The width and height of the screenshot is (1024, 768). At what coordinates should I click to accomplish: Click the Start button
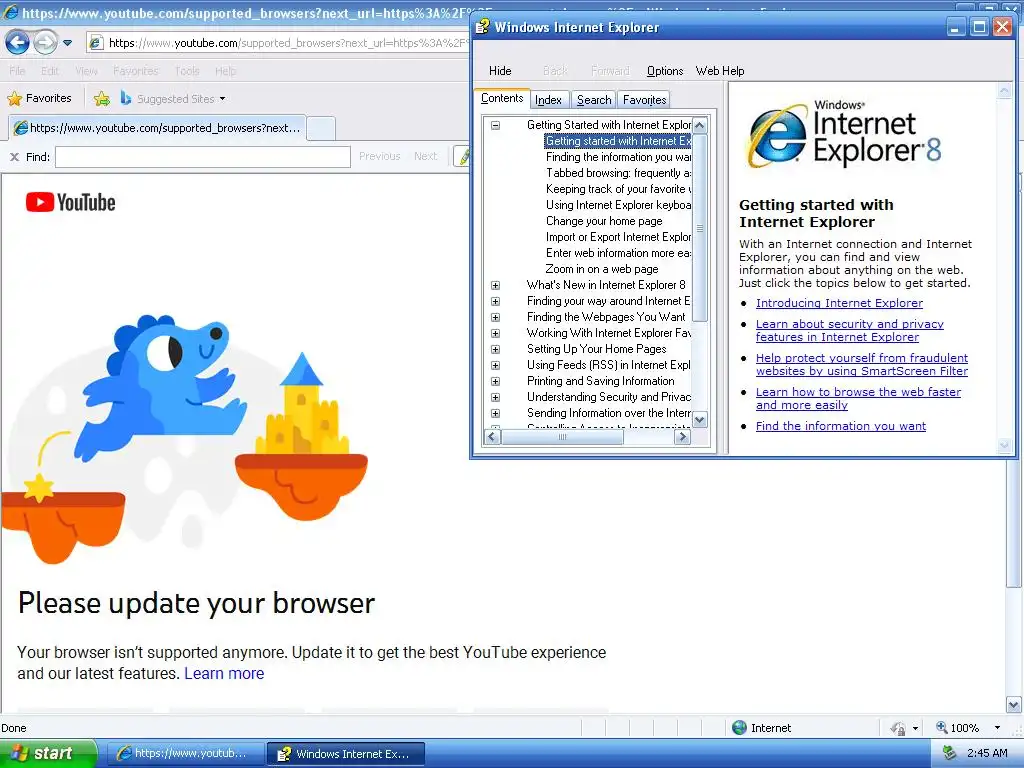[48, 754]
